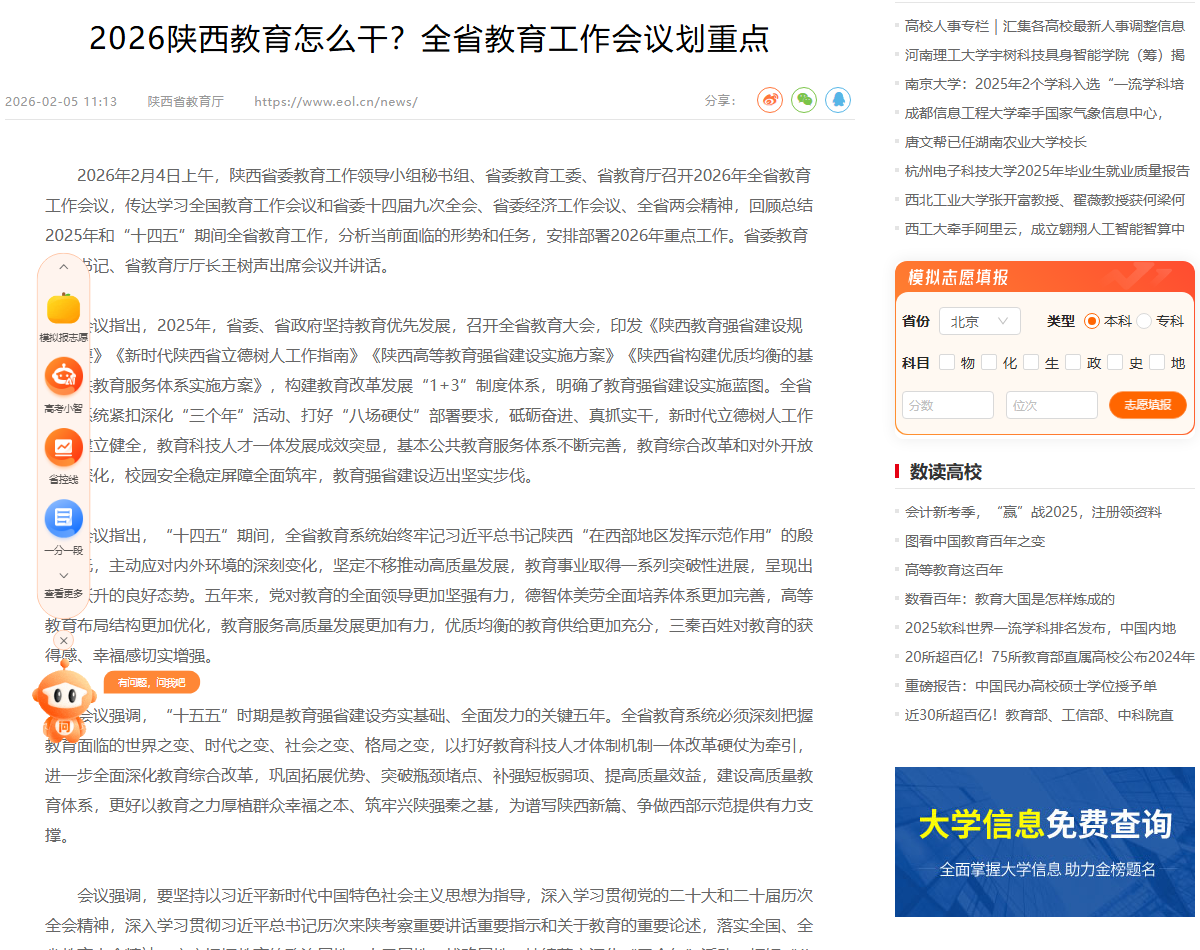Check the 生 subject checkbox
This screenshot has width=1200, height=950.
click(1031, 362)
